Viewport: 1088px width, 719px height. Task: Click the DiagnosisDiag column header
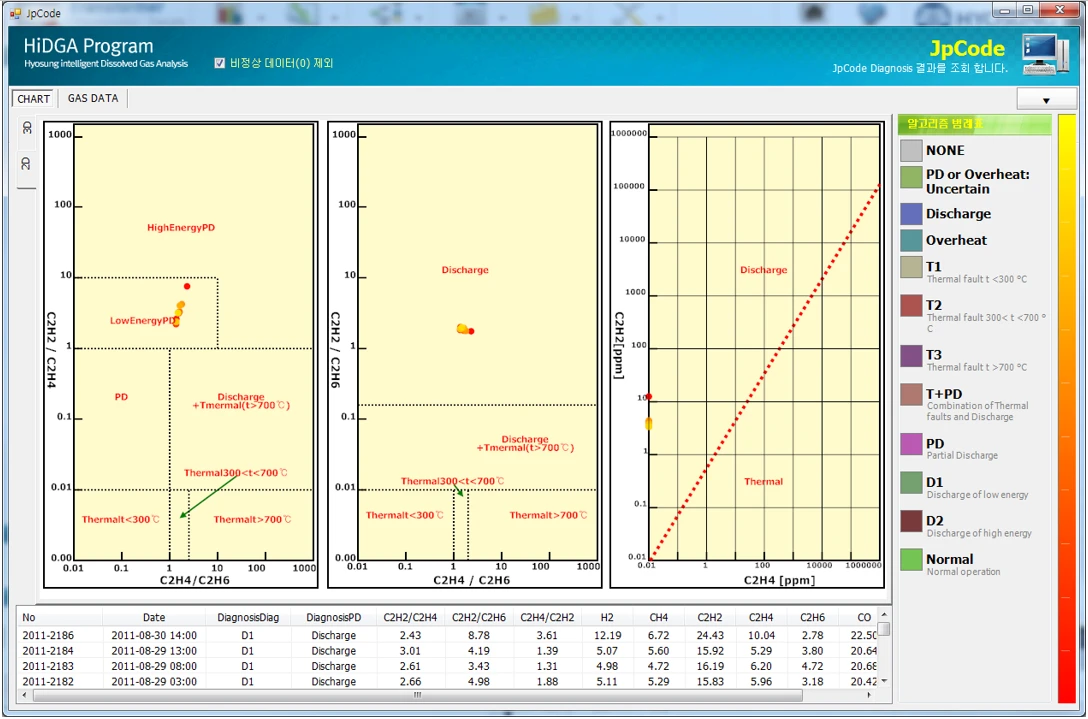[248, 617]
